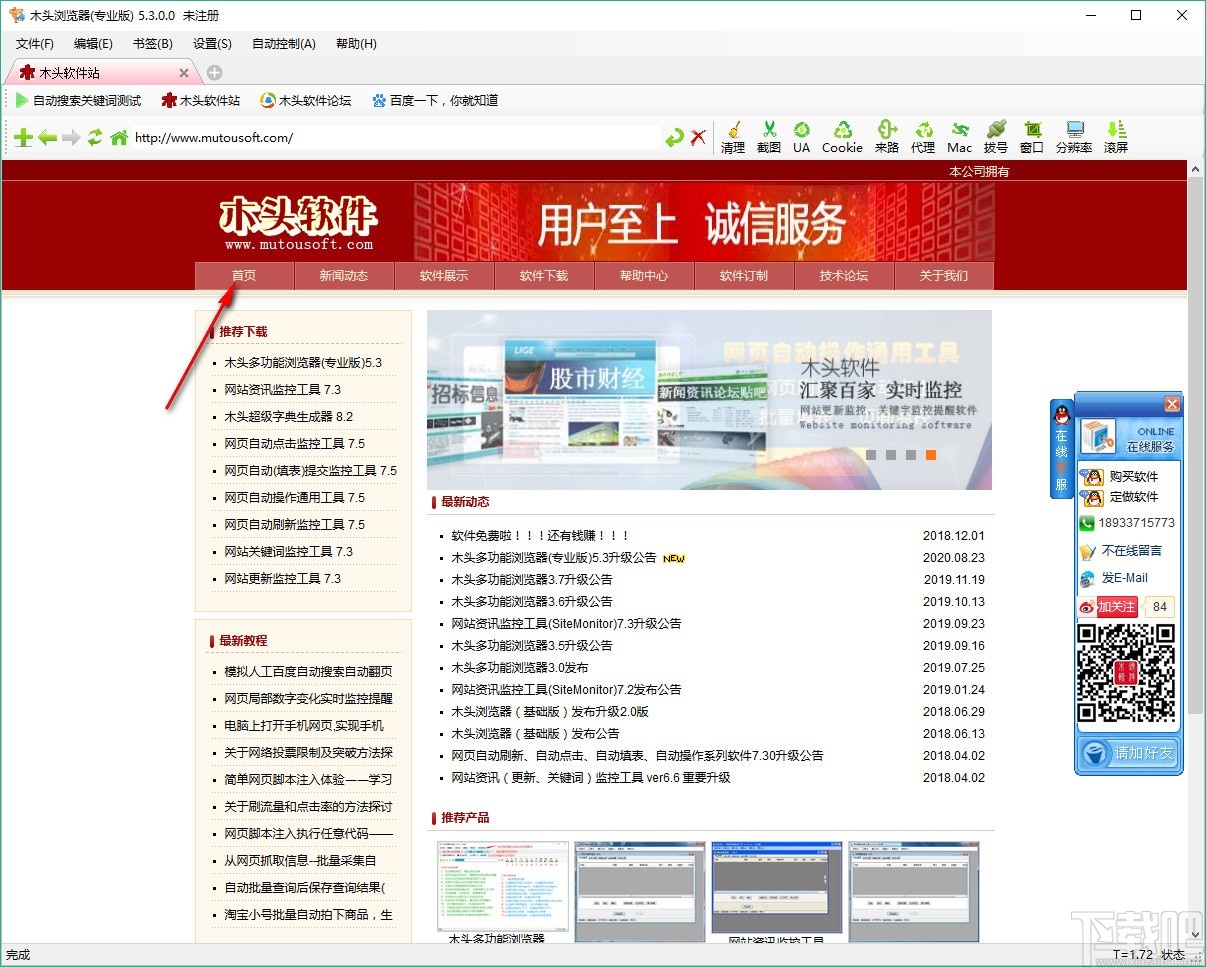
Task: Go to 首页 in site navigation
Action: point(244,276)
